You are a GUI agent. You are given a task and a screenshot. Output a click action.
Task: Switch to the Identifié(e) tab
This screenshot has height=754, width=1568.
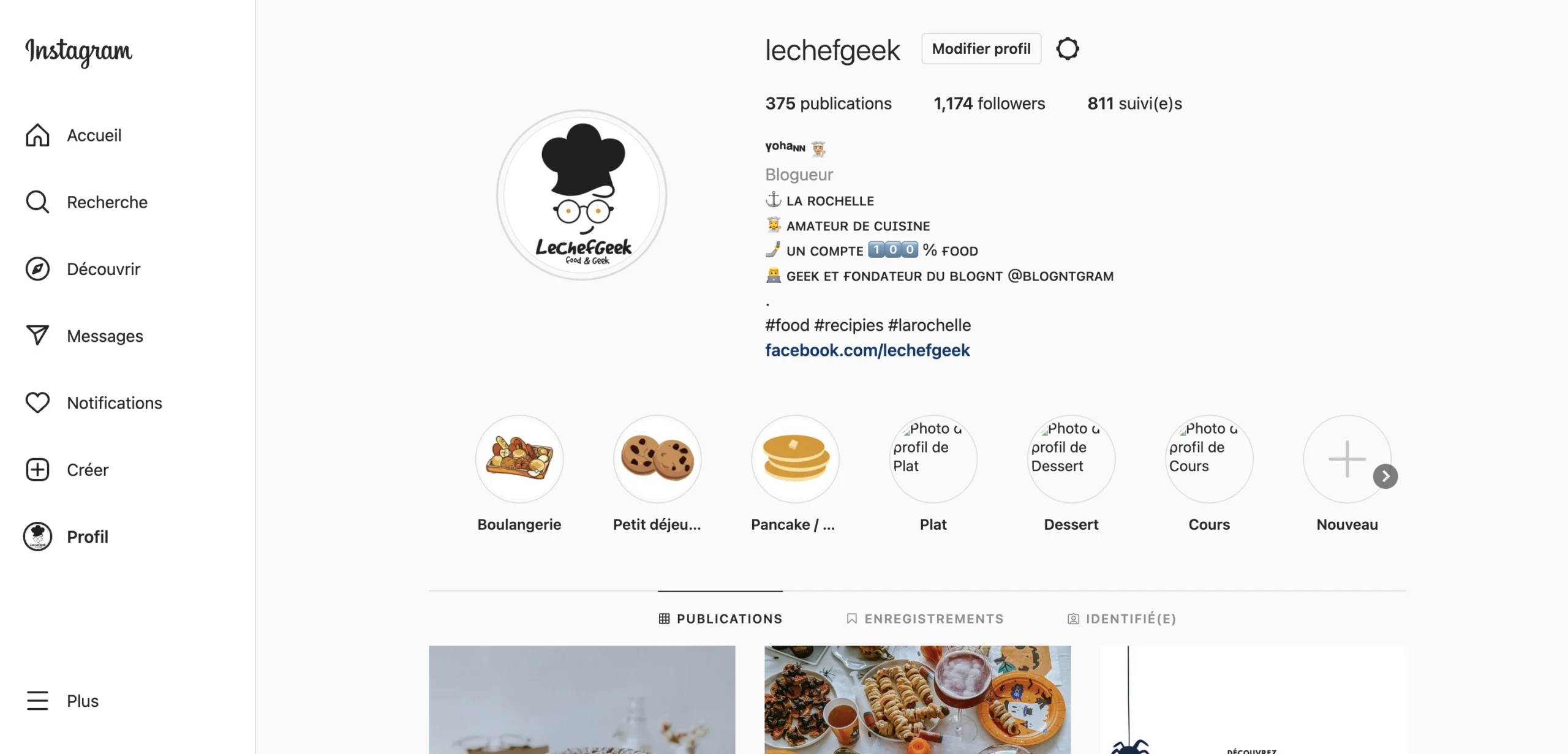pyautogui.click(x=1121, y=619)
